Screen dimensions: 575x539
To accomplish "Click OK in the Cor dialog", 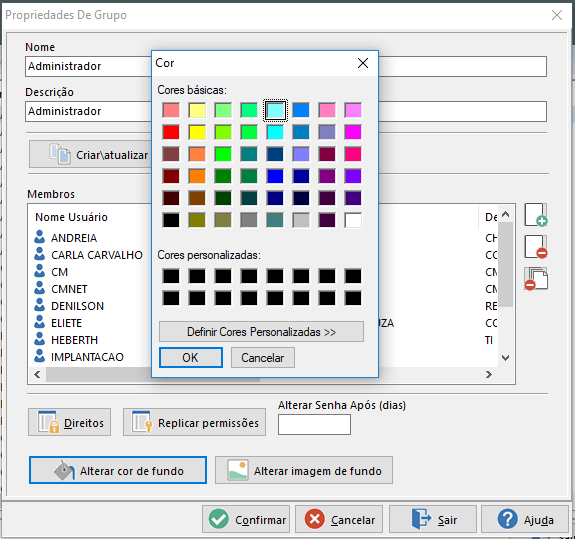I will 191,358.
